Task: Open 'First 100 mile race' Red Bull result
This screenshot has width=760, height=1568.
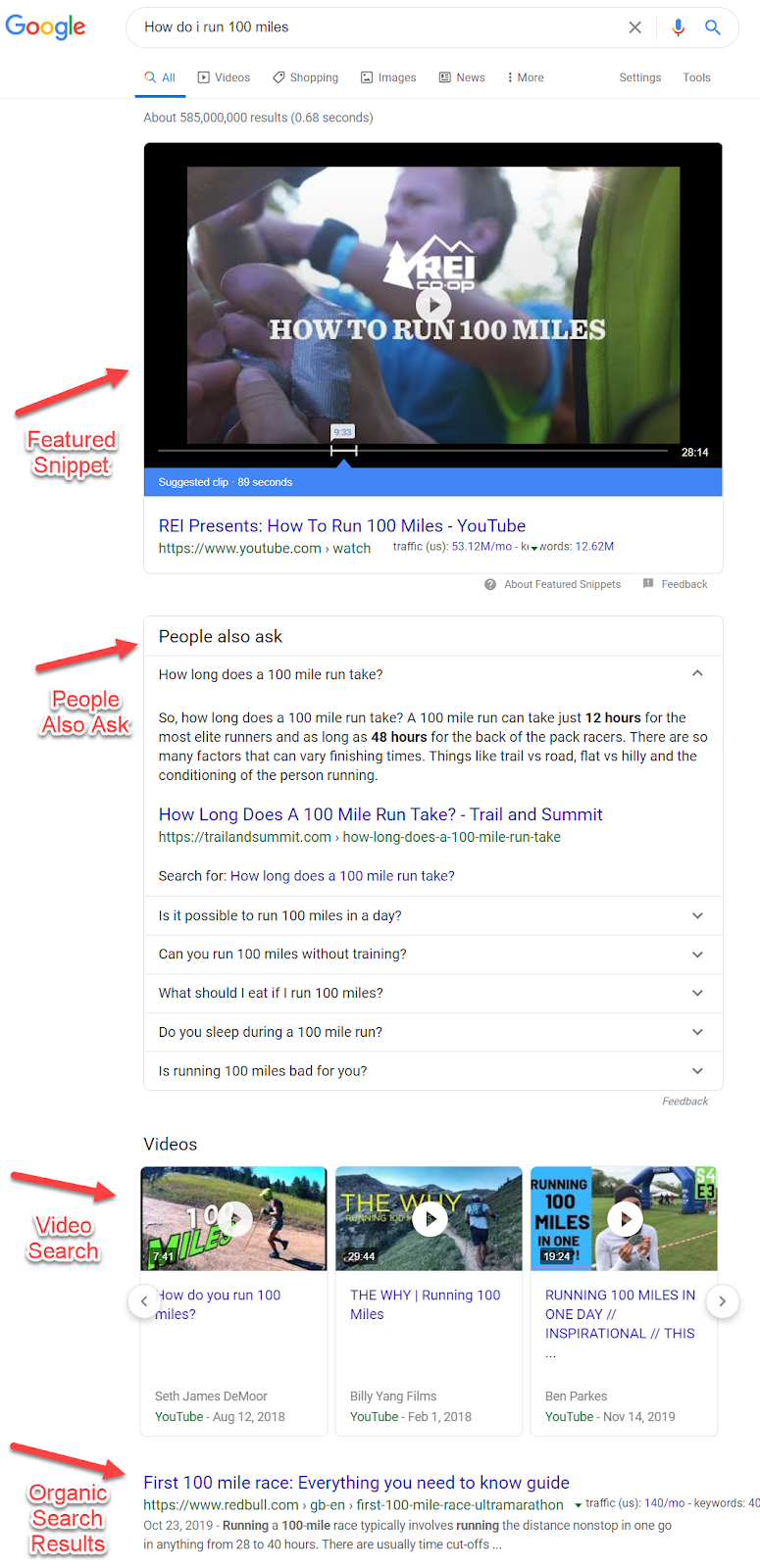Action: 356,1483
